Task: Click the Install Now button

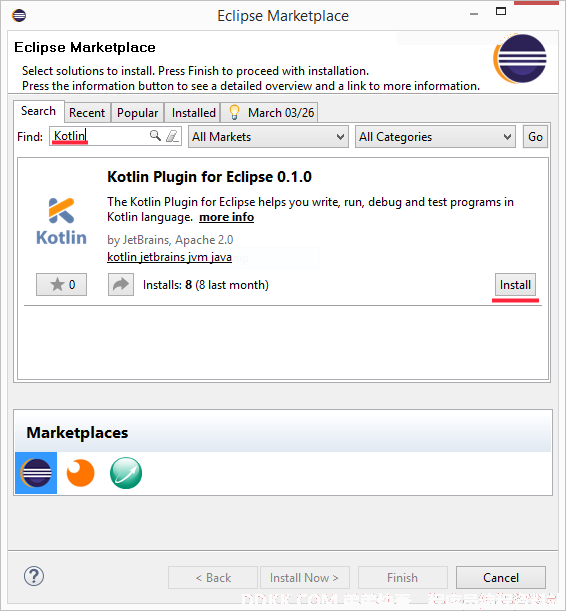Action: tap(304, 577)
